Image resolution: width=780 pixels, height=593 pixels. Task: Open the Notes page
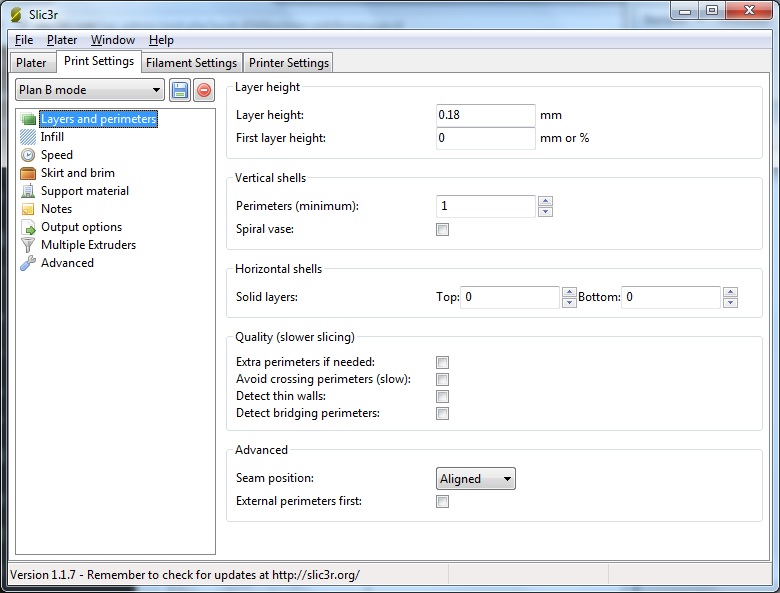56,209
